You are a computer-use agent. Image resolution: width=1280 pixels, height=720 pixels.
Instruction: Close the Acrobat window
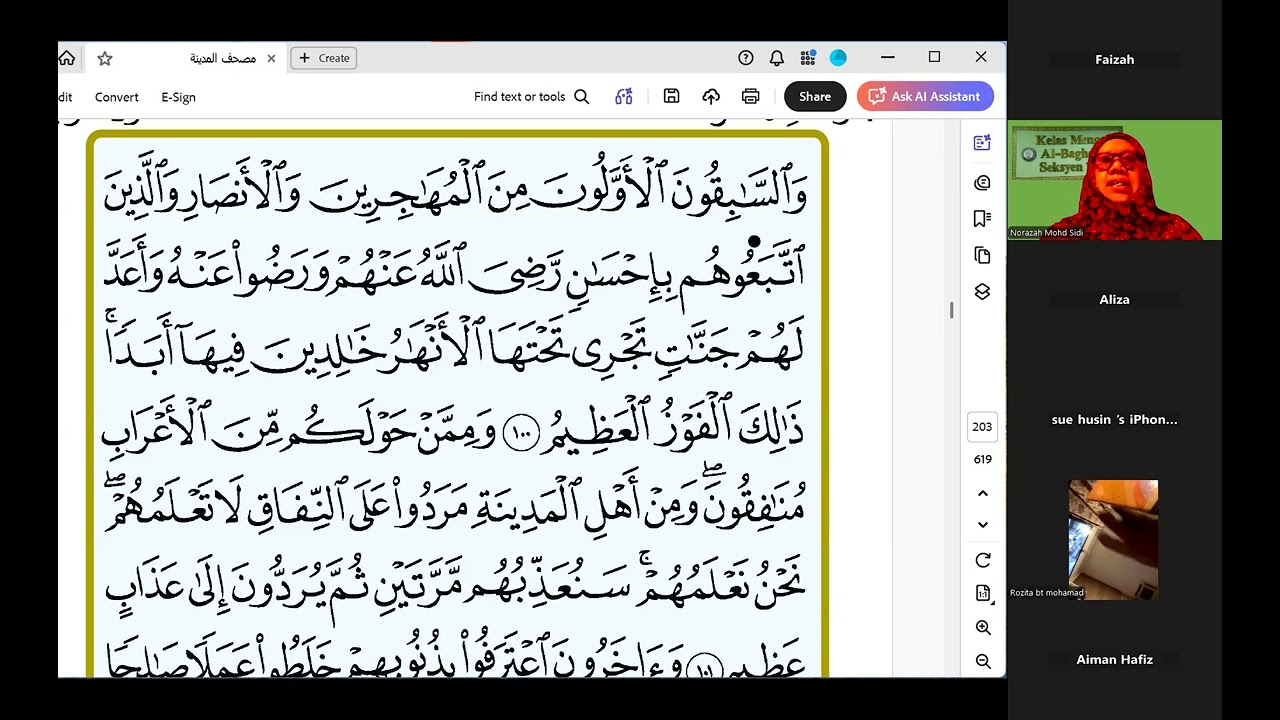(981, 57)
